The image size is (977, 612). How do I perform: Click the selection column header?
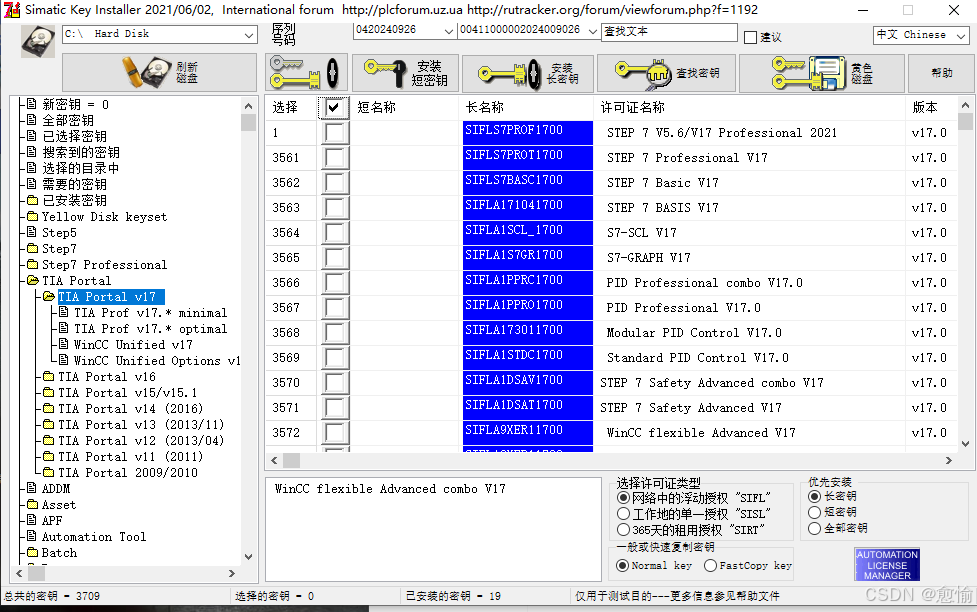[x=291, y=107]
